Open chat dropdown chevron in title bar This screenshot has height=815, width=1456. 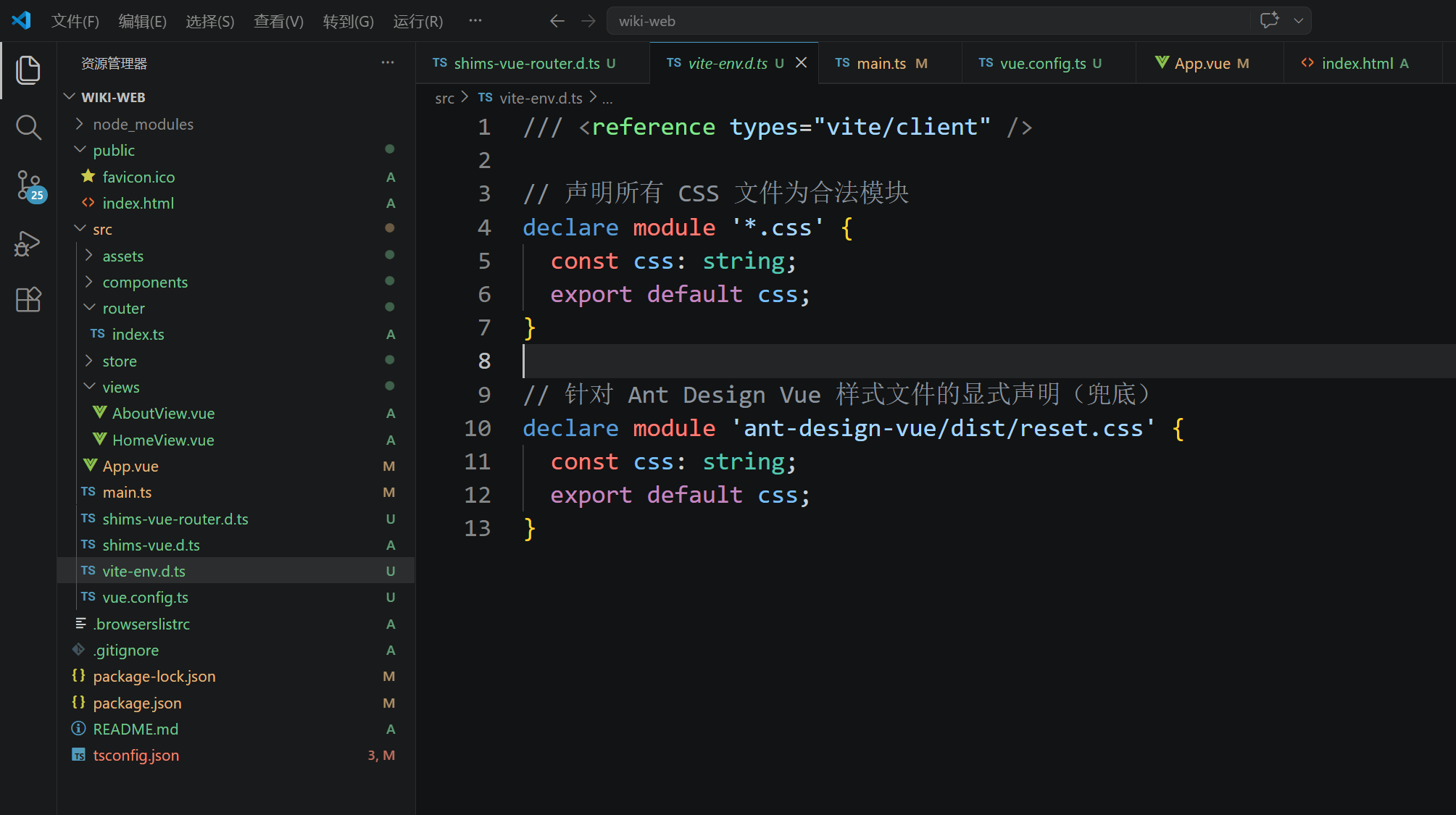coord(1299,21)
